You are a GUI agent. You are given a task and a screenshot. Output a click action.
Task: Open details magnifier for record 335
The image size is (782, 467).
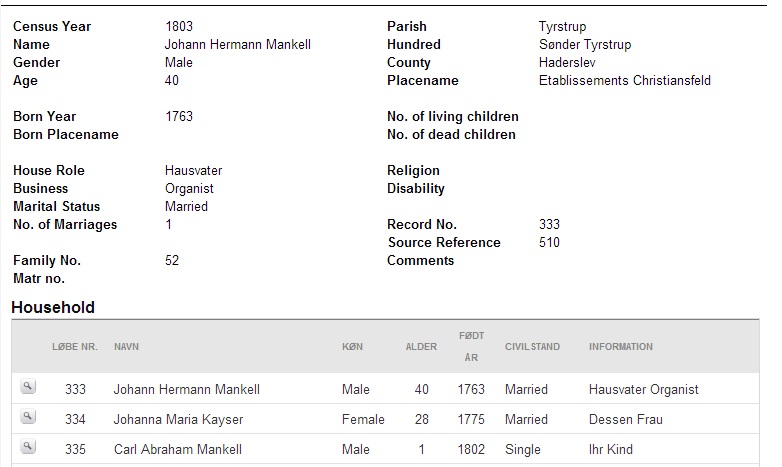(x=28, y=446)
